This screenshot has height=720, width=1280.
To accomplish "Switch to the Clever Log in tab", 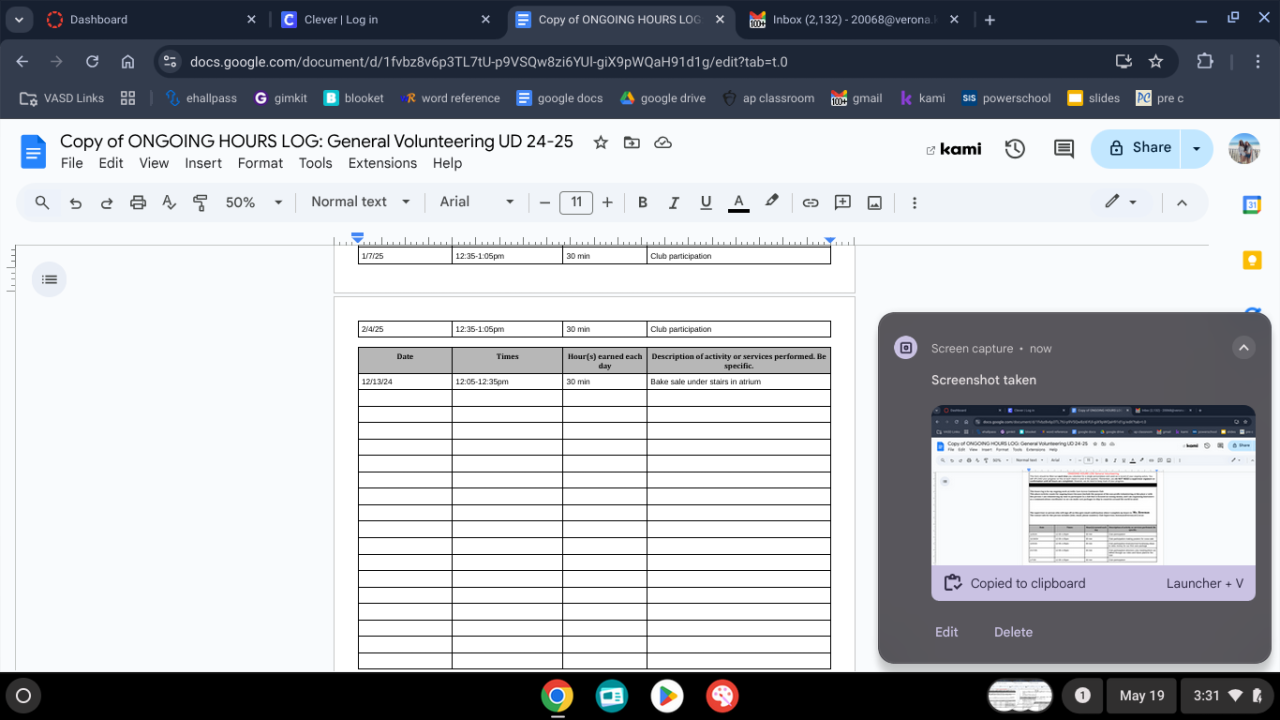I will [x=386, y=19].
